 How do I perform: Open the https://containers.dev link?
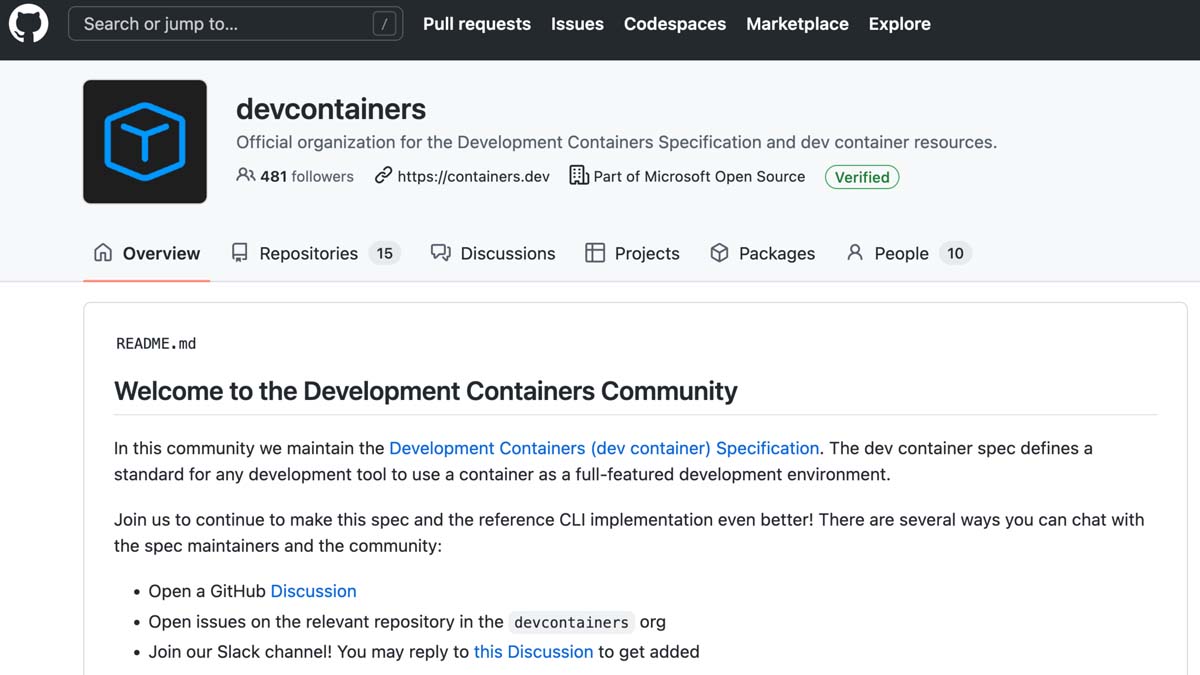tap(474, 176)
